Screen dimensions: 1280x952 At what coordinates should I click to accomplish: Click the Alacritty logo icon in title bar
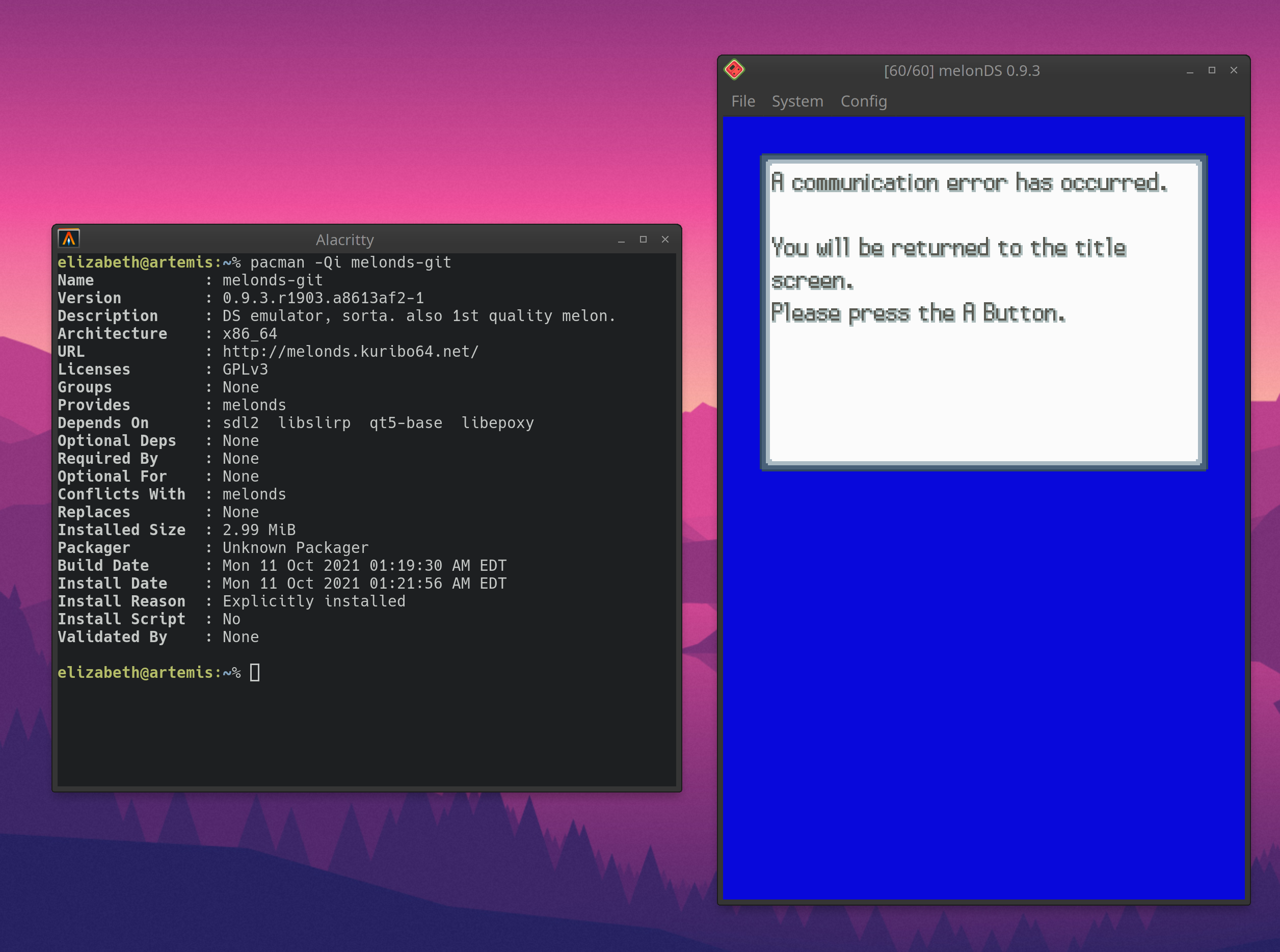click(x=69, y=239)
